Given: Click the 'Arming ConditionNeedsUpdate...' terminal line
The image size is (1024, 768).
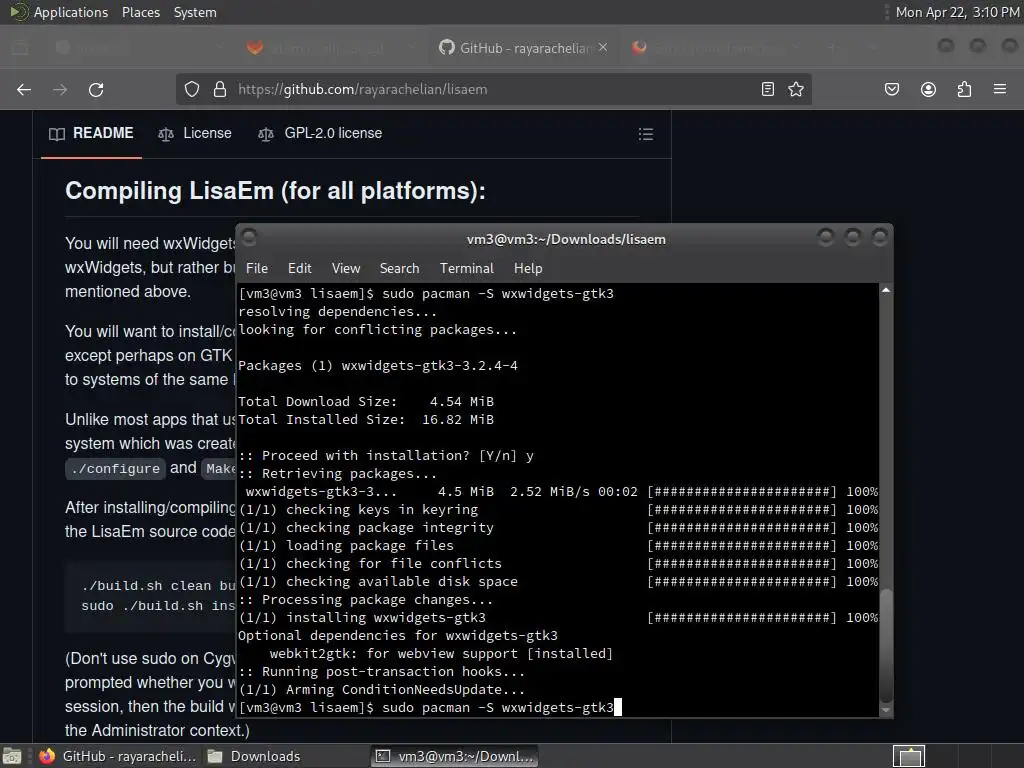Looking at the screenshot, I should [x=382, y=689].
